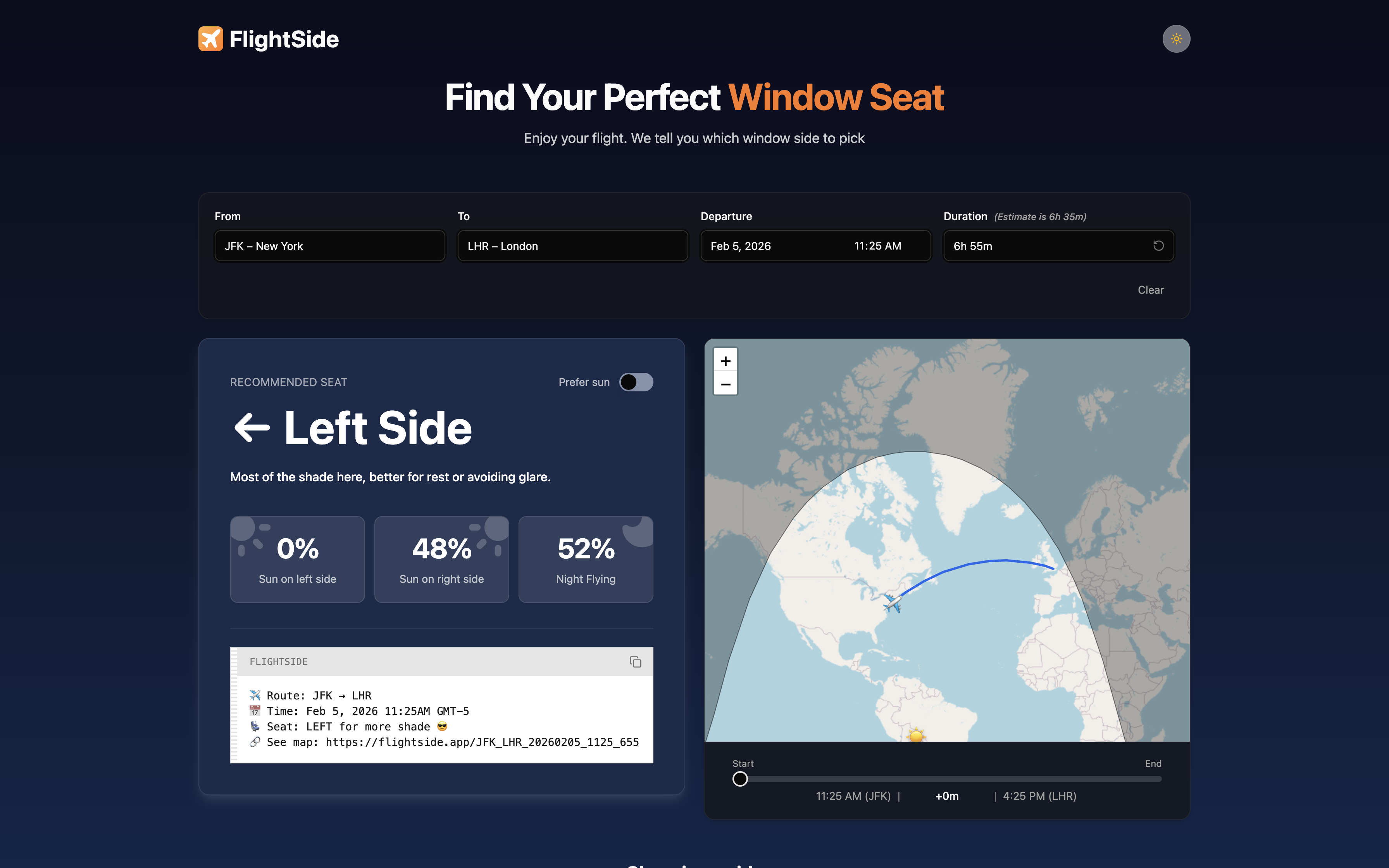Click the sun marker on the map
1389x868 pixels.
point(916,735)
